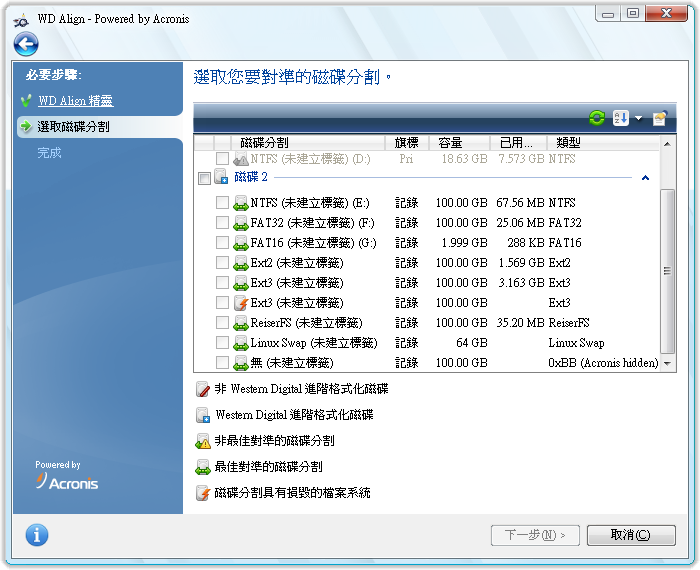Check the FAT32 (F:) partition checkbox

coord(222,222)
